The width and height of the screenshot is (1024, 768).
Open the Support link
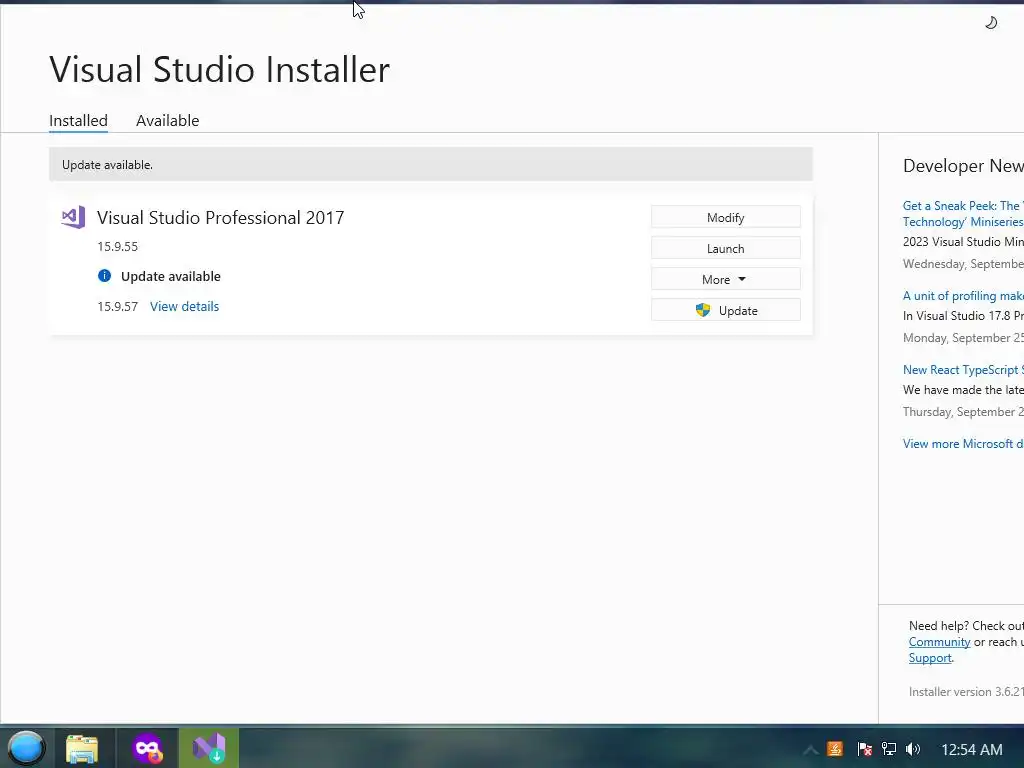coord(930,658)
